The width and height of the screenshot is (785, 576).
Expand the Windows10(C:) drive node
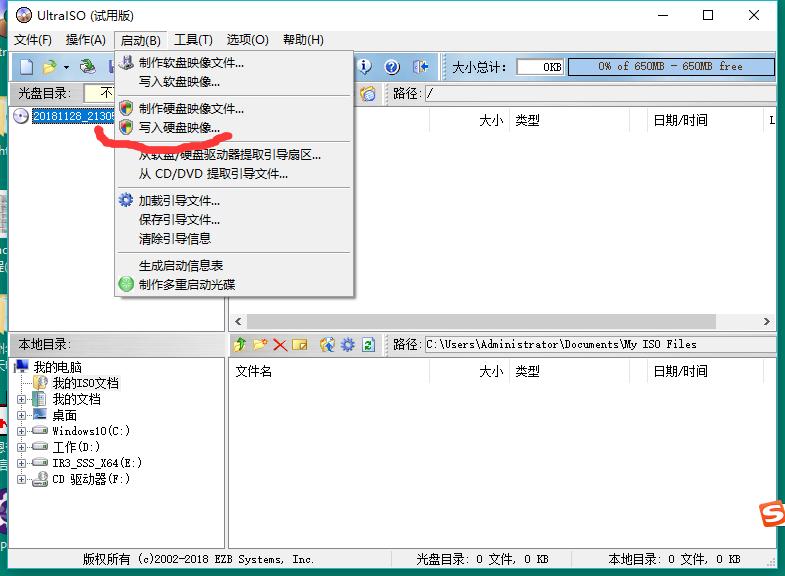(22, 431)
